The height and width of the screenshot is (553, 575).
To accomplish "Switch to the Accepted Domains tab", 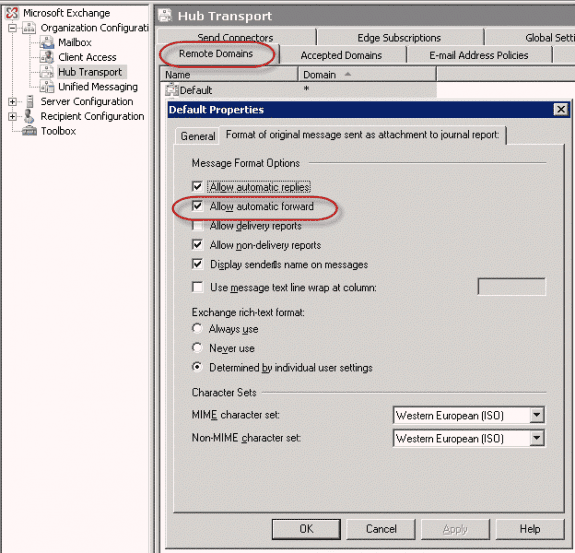I will (341, 55).
